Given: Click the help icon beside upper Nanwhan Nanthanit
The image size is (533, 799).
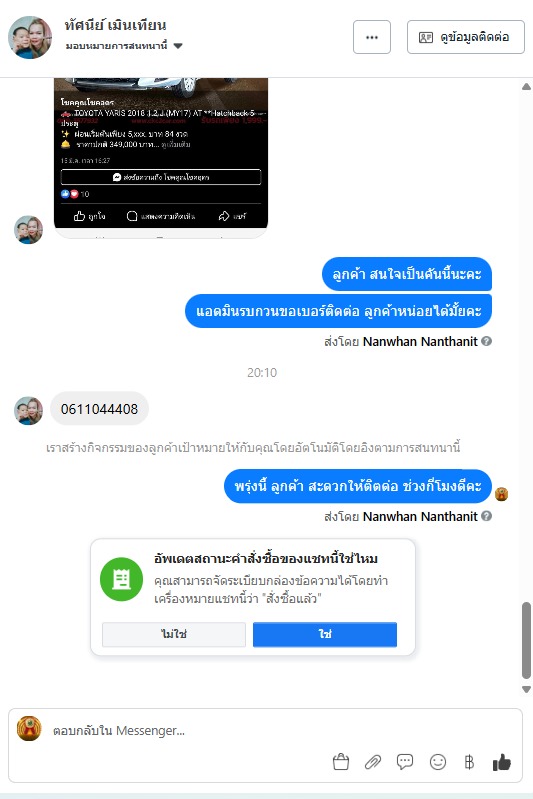Looking at the screenshot, I should [487, 341].
